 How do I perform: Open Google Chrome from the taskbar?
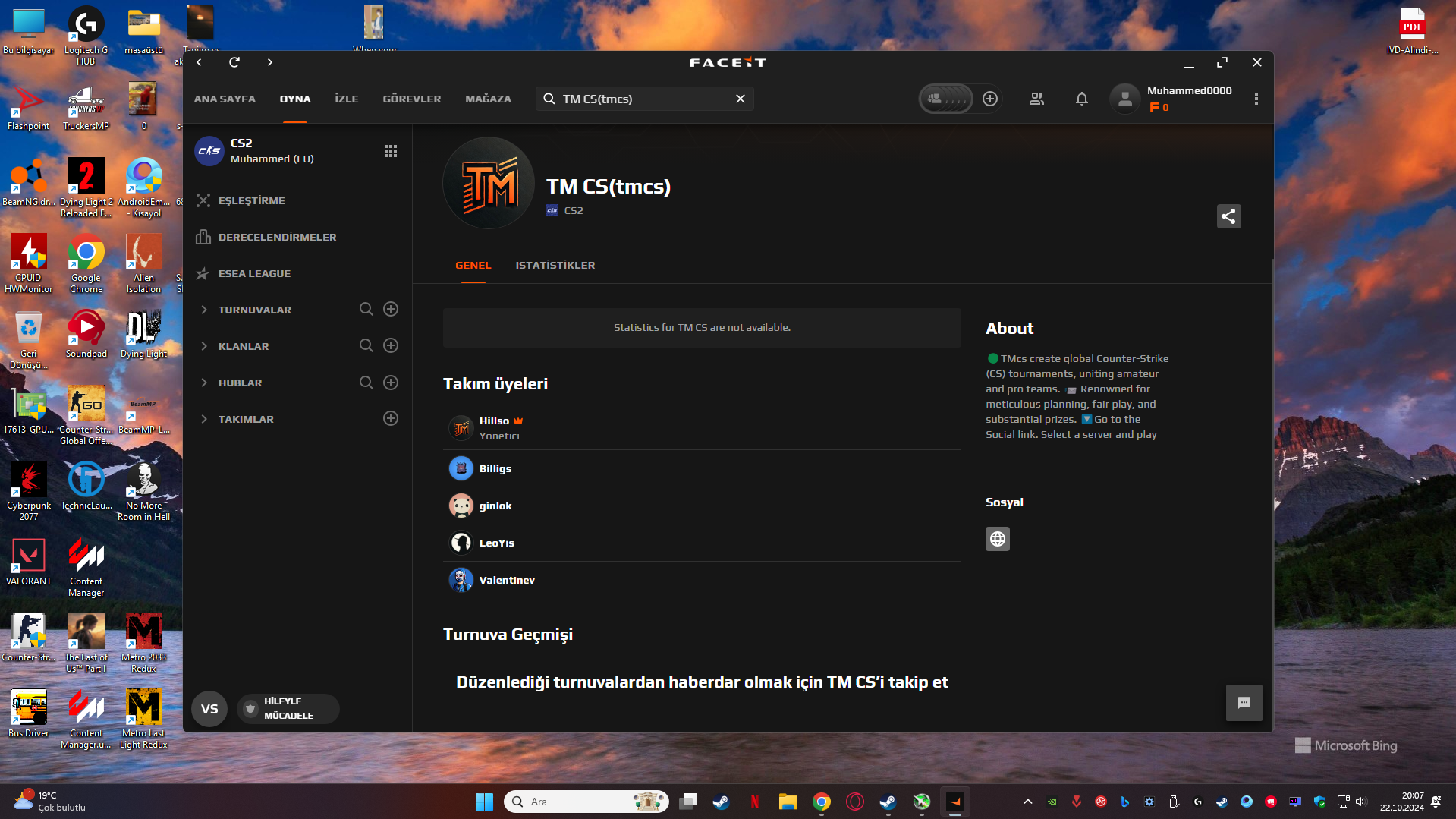coord(822,802)
